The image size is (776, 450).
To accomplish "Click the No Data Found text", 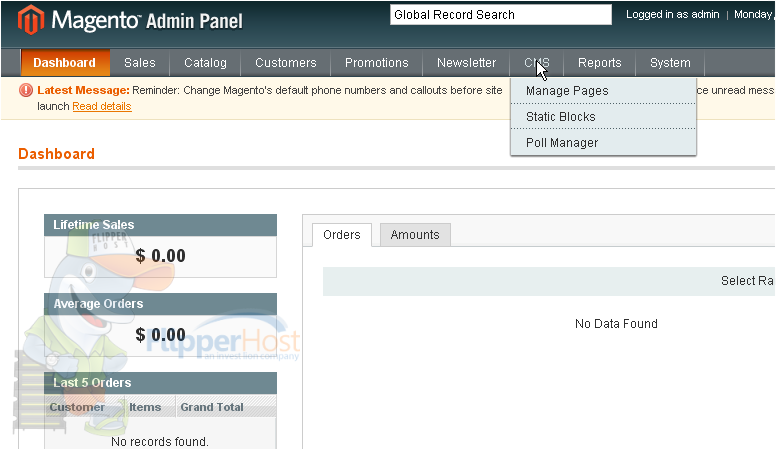I will (x=616, y=324).
